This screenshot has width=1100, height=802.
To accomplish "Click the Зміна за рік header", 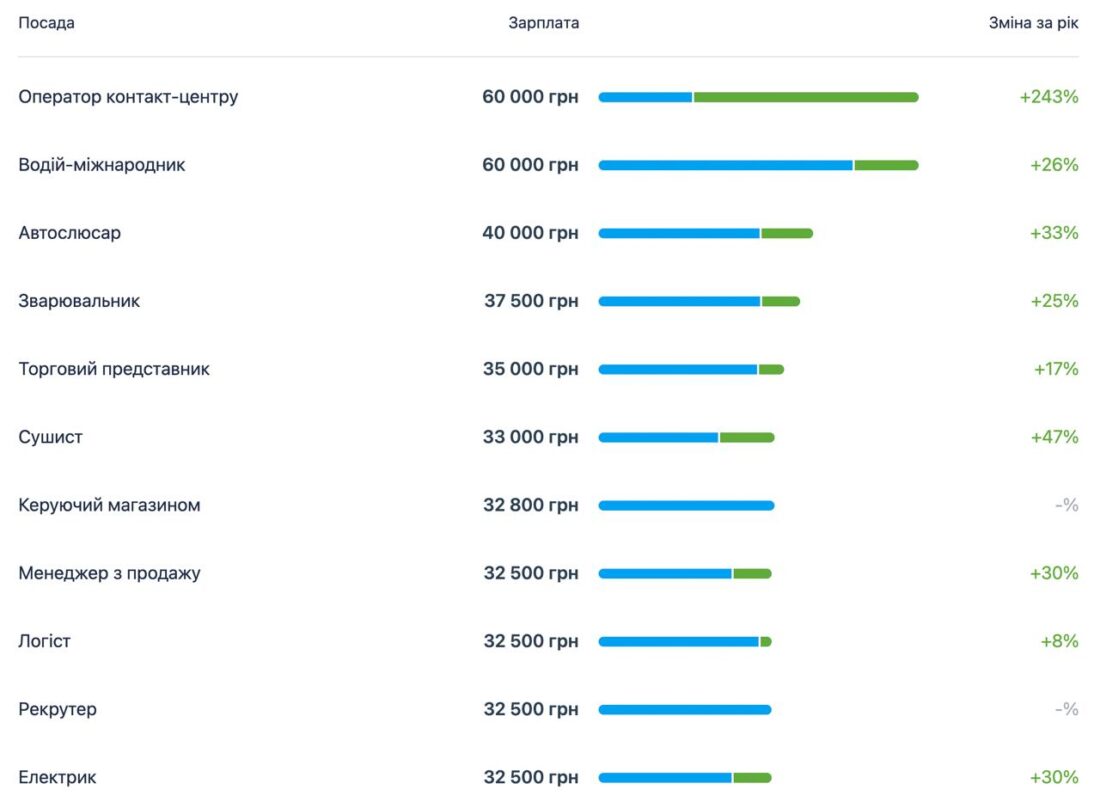I will 1033,23.
